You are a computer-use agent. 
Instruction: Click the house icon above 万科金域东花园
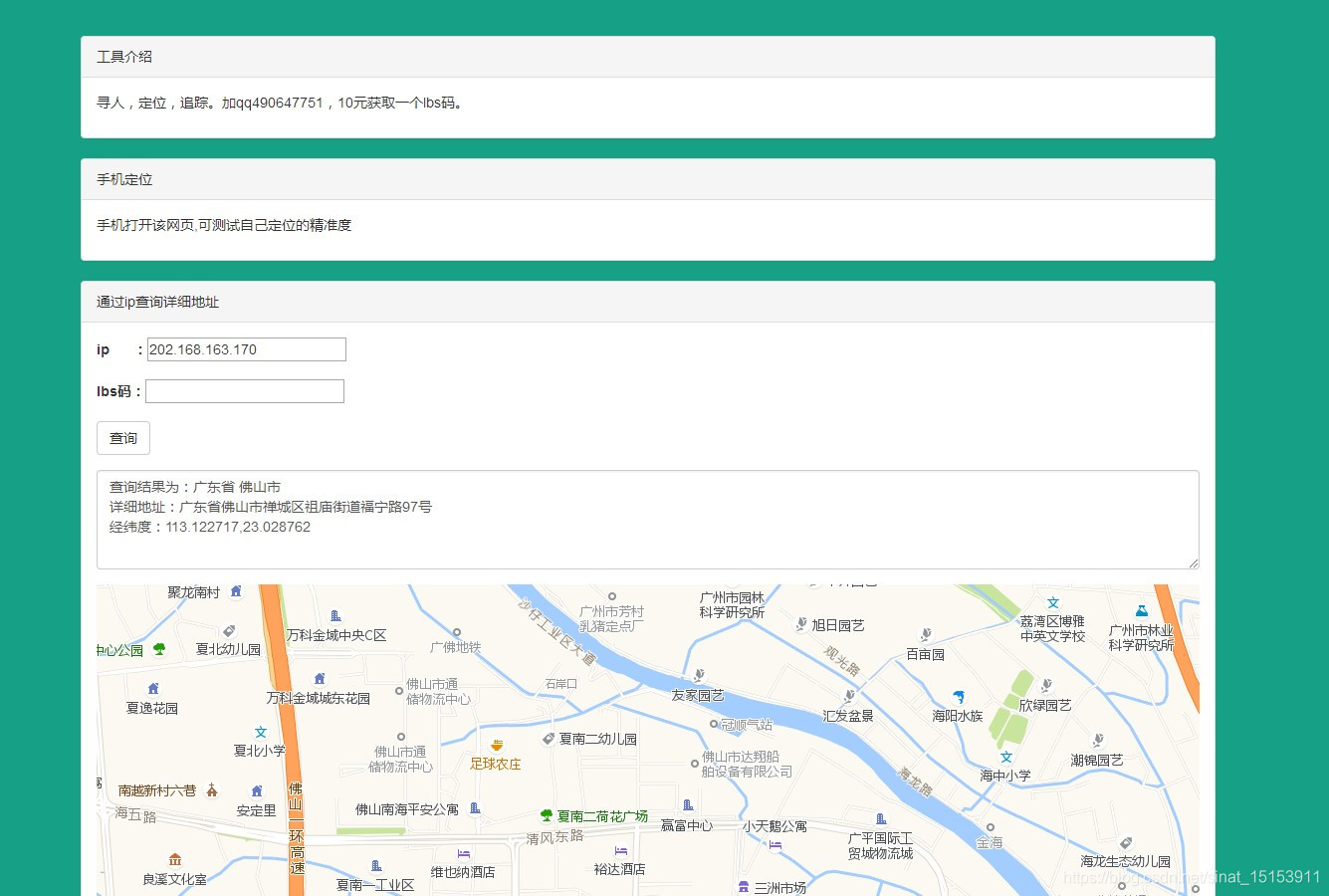tap(320, 679)
